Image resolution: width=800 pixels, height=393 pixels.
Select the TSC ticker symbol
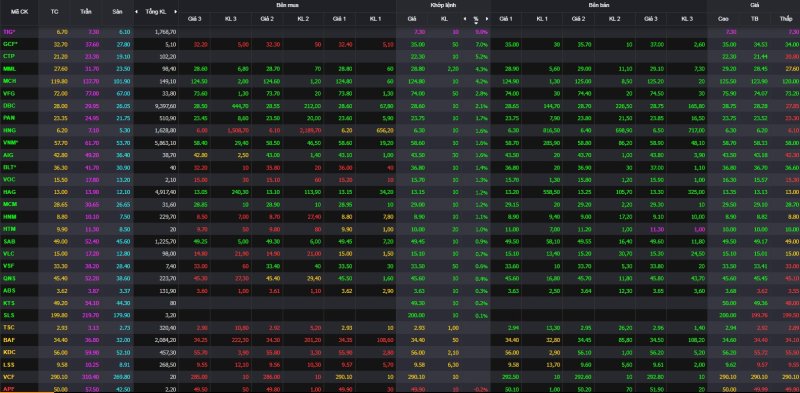coord(8,327)
